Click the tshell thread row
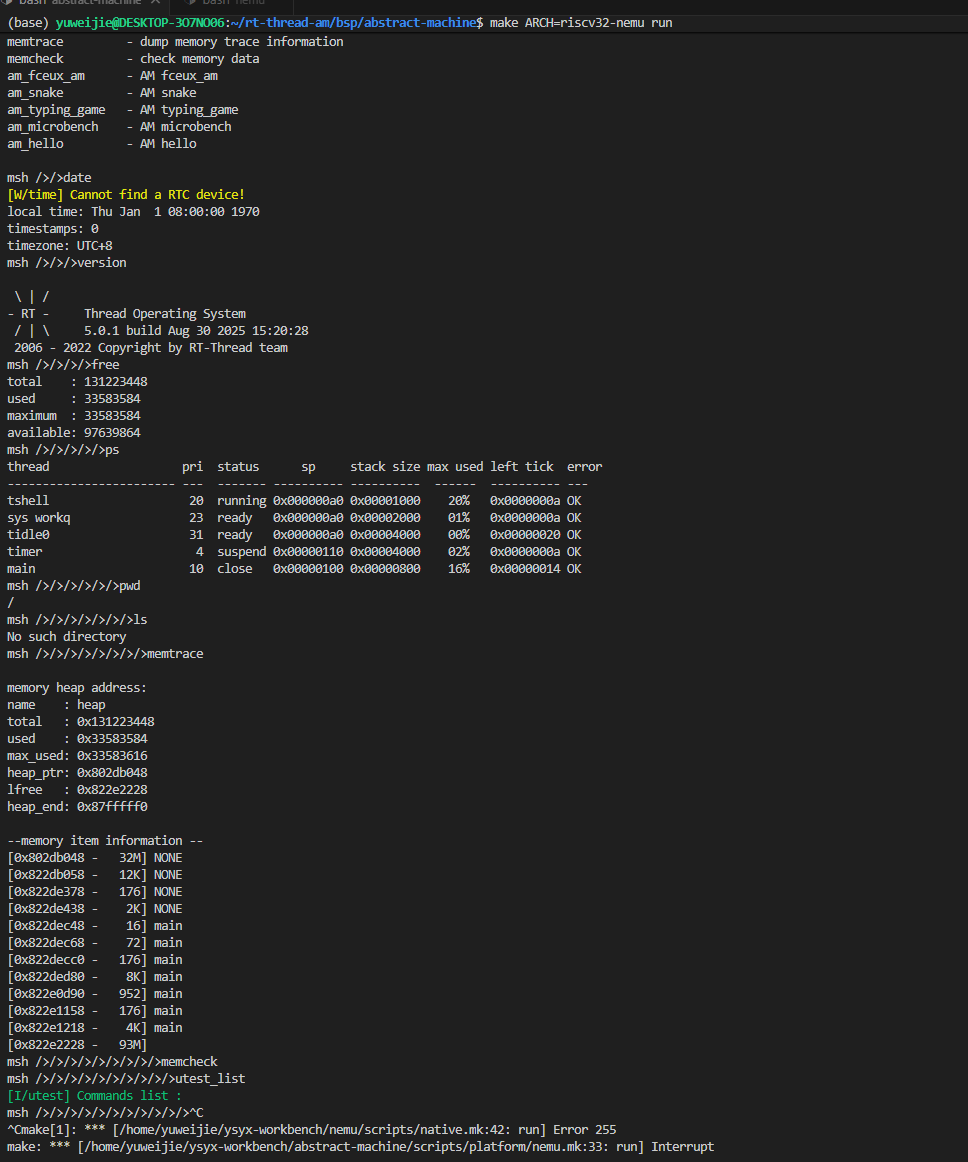This screenshot has height=1162, width=968. tap(28, 500)
